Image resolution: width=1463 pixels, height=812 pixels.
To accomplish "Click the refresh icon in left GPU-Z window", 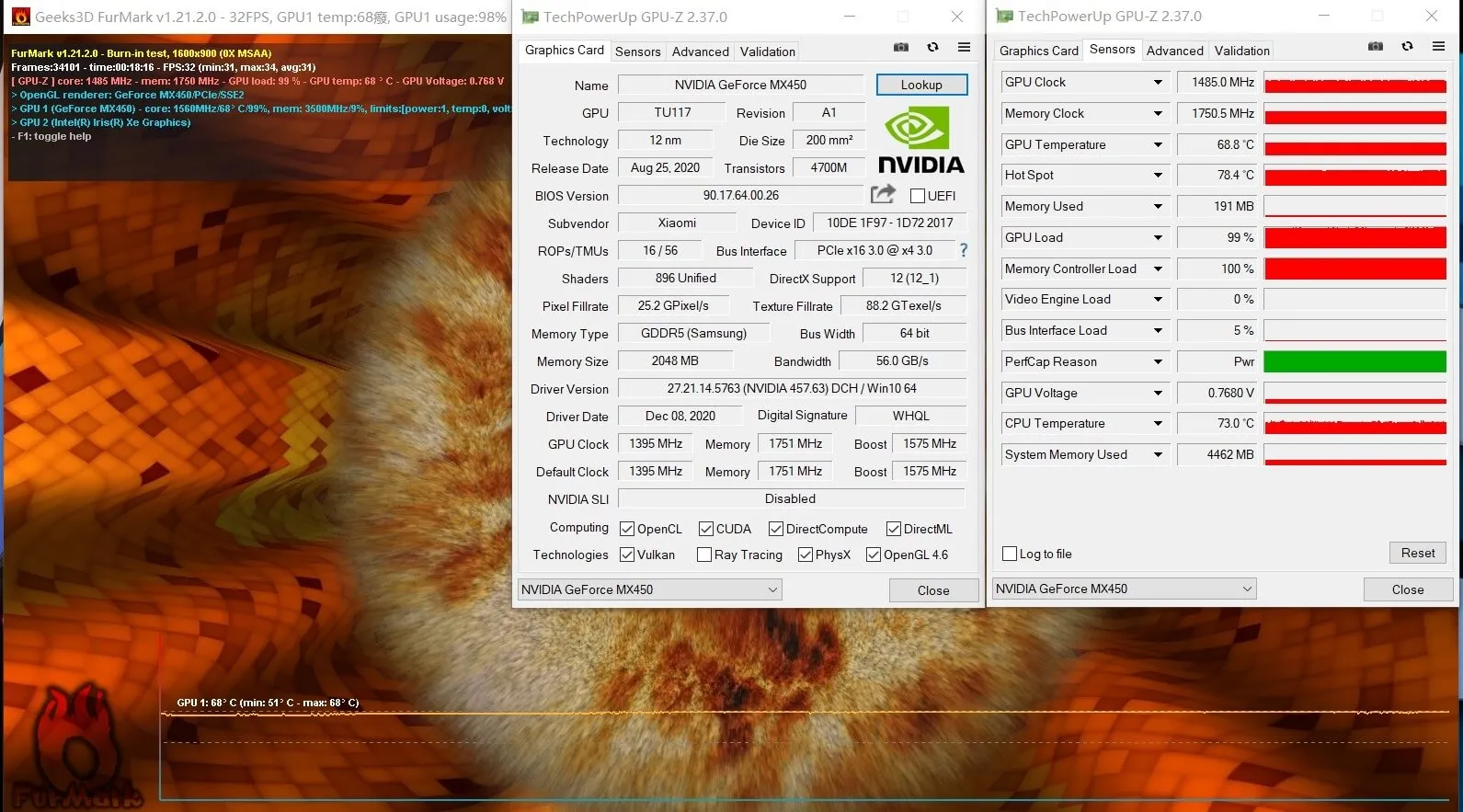I will (x=932, y=48).
